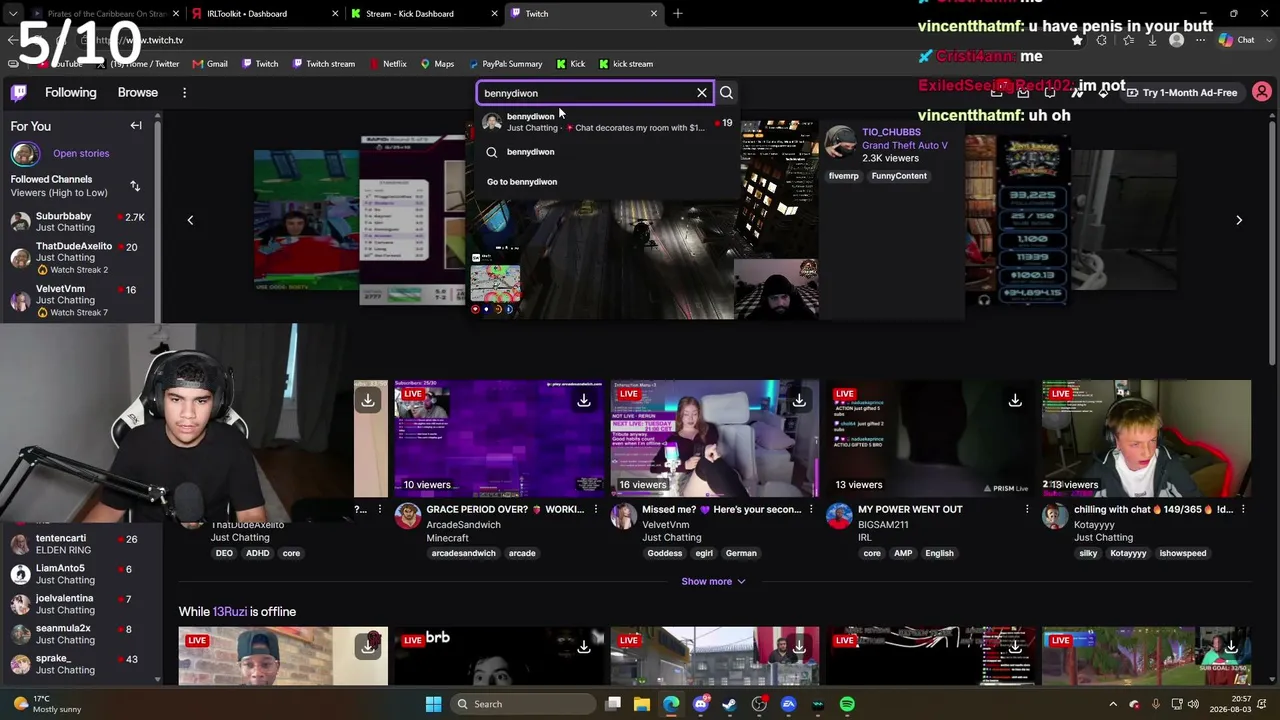Viewport: 1280px width, 720px height.
Task: Open options for chilling with chat stream
Action: [1243, 510]
